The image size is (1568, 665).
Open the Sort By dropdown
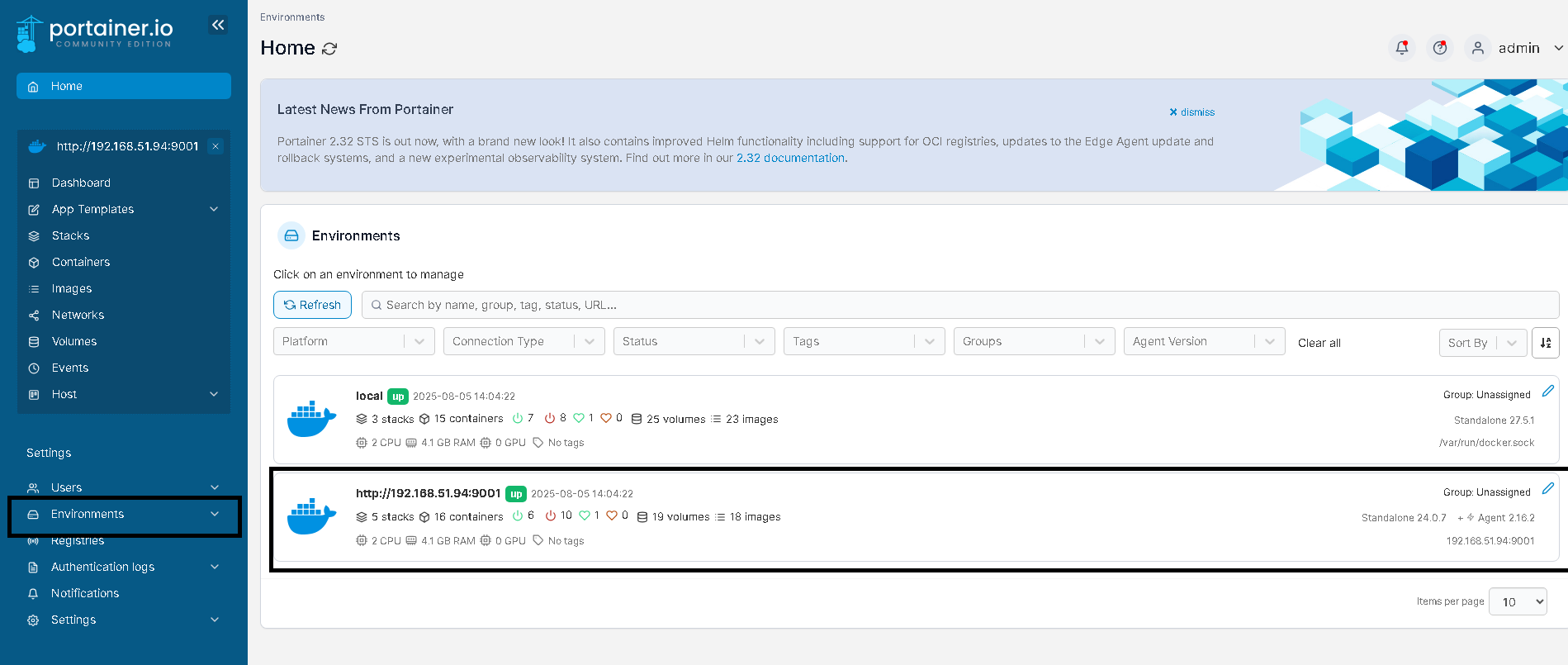click(1482, 343)
